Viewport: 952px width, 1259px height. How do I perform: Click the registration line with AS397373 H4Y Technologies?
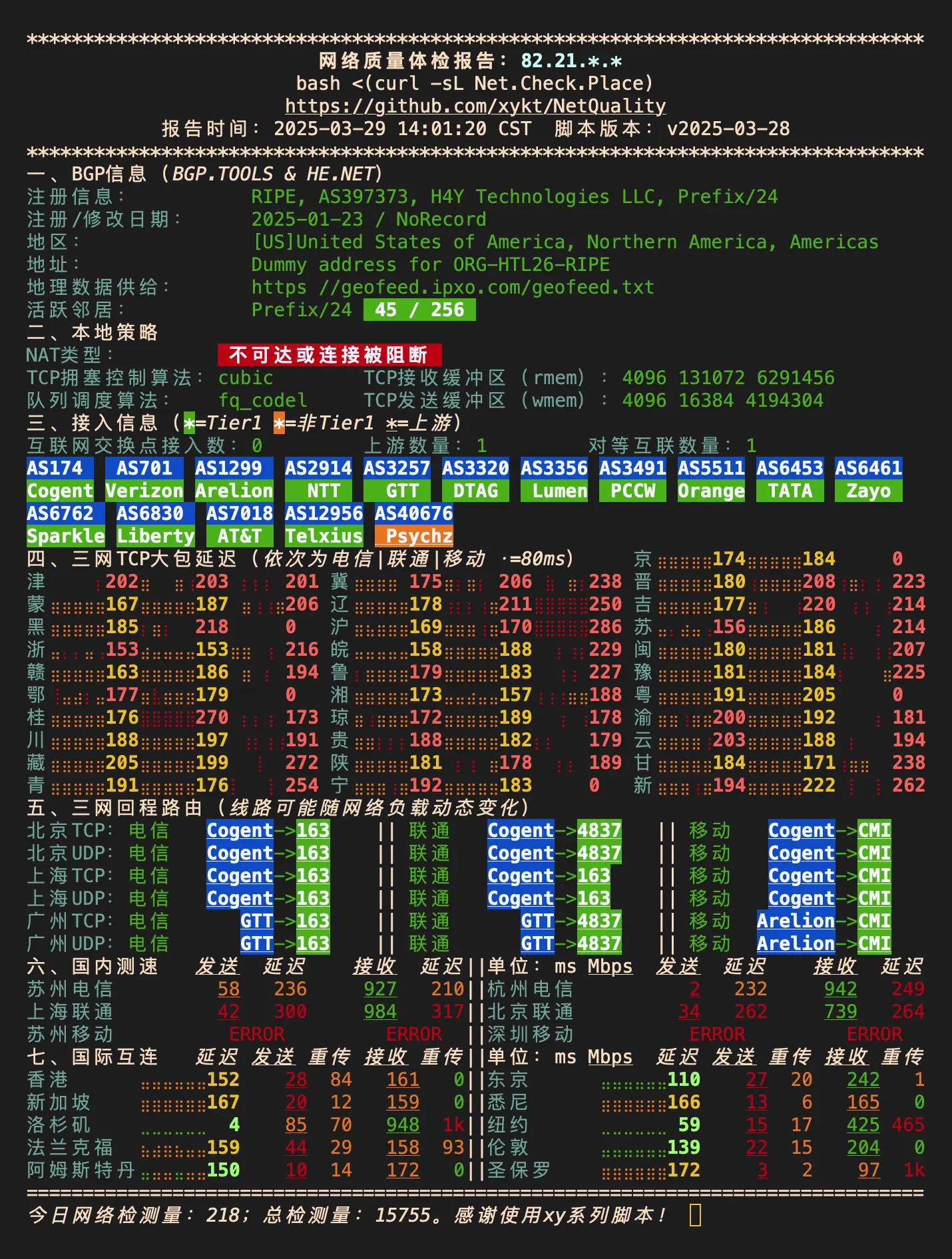(x=515, y=196)
